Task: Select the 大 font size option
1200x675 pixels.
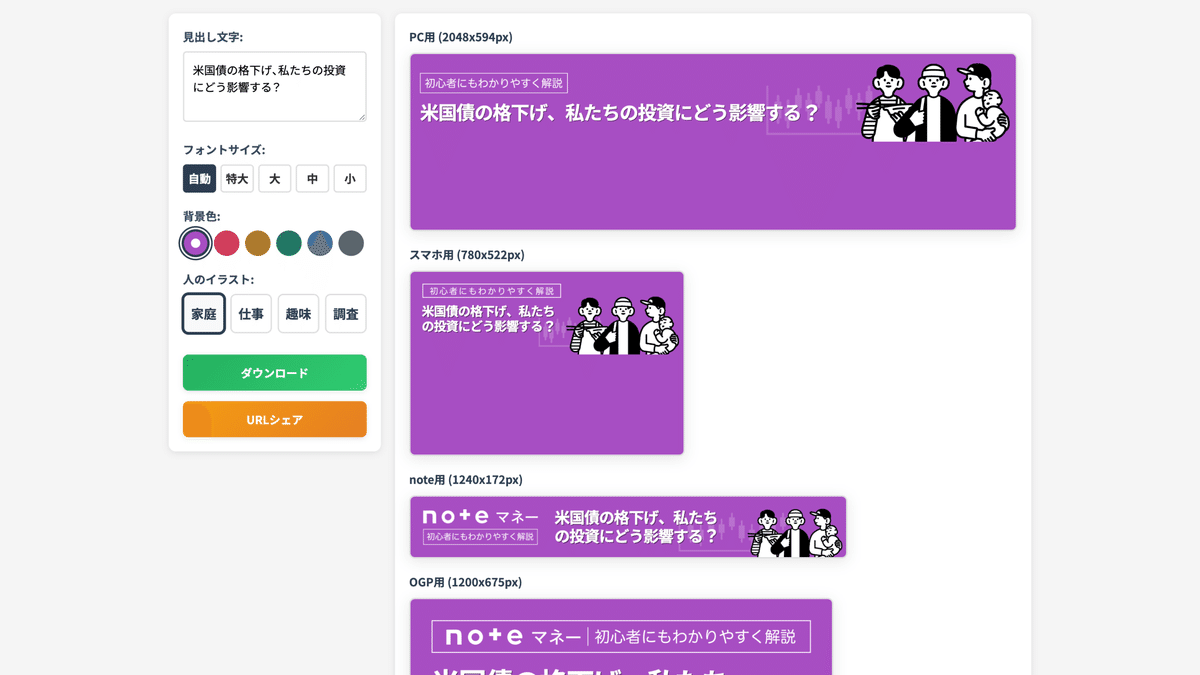Action: [x=274, y=178]
